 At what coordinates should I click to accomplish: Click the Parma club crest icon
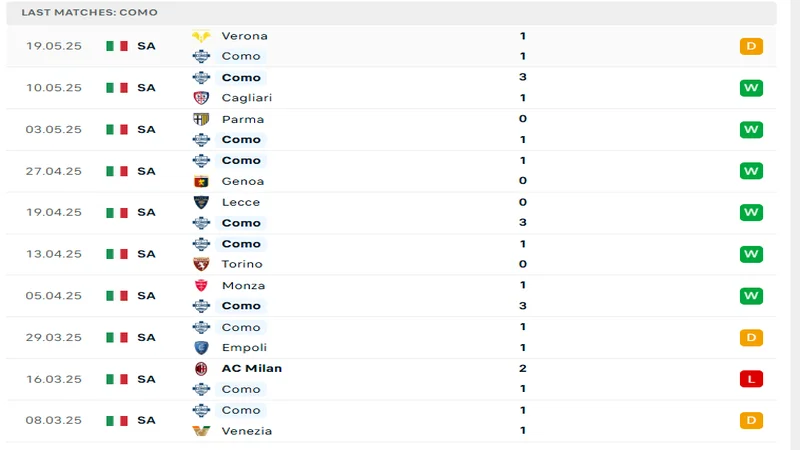(x=201, y=119)
